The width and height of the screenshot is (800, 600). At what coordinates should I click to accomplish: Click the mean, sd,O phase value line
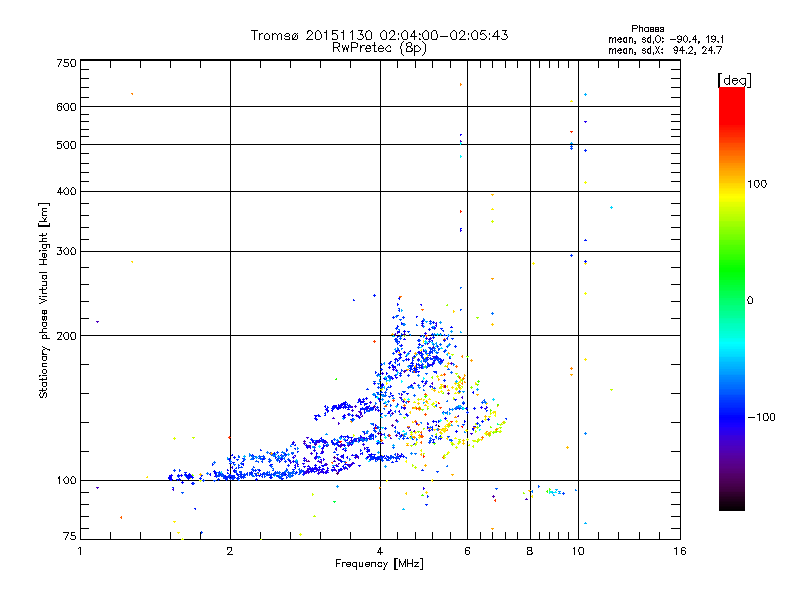tap(666, 39)
